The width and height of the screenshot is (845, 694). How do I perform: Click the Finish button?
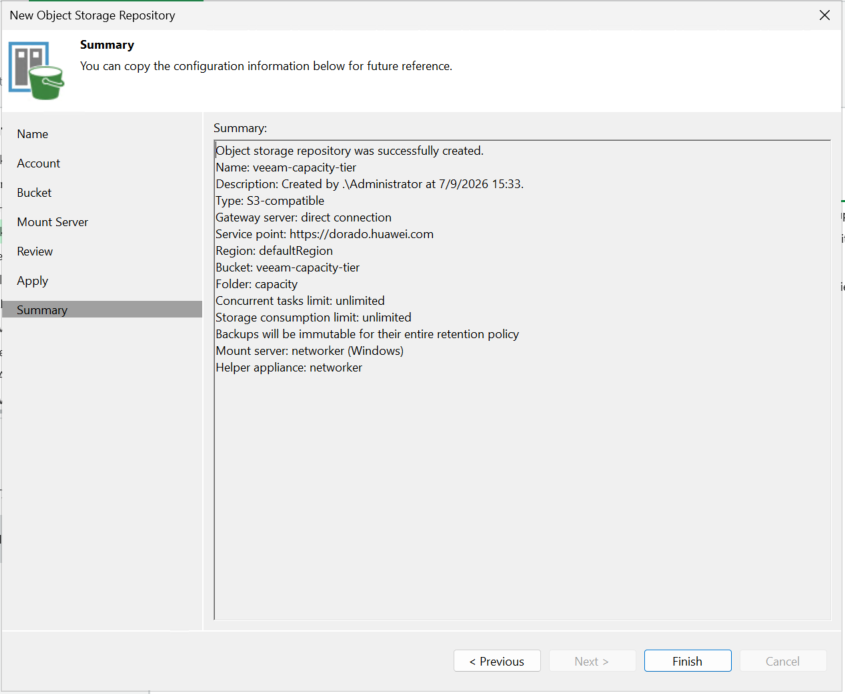tap(688, 661)
